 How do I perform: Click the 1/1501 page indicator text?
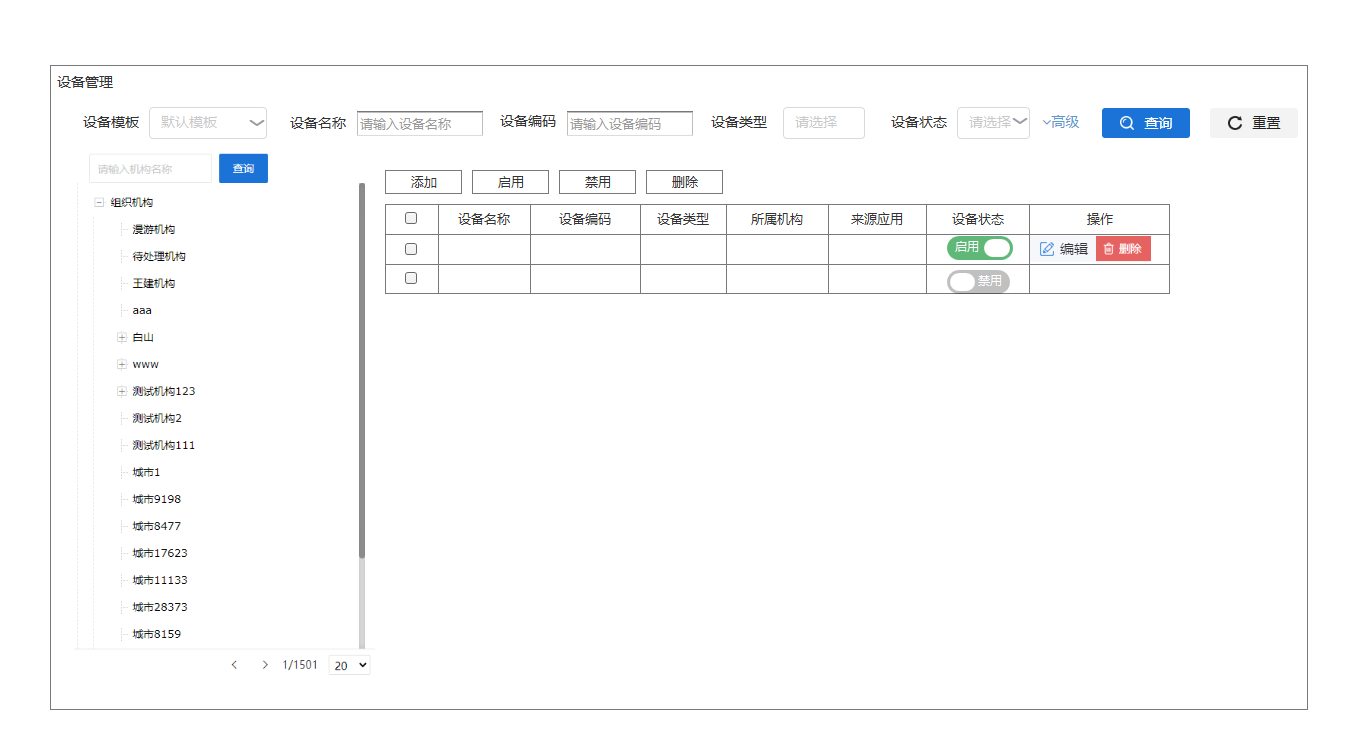click(x=300, y=665)
